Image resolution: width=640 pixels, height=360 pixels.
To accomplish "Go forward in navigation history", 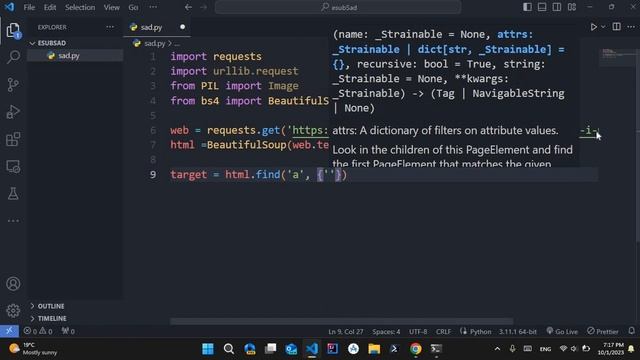I will point(203,7).
